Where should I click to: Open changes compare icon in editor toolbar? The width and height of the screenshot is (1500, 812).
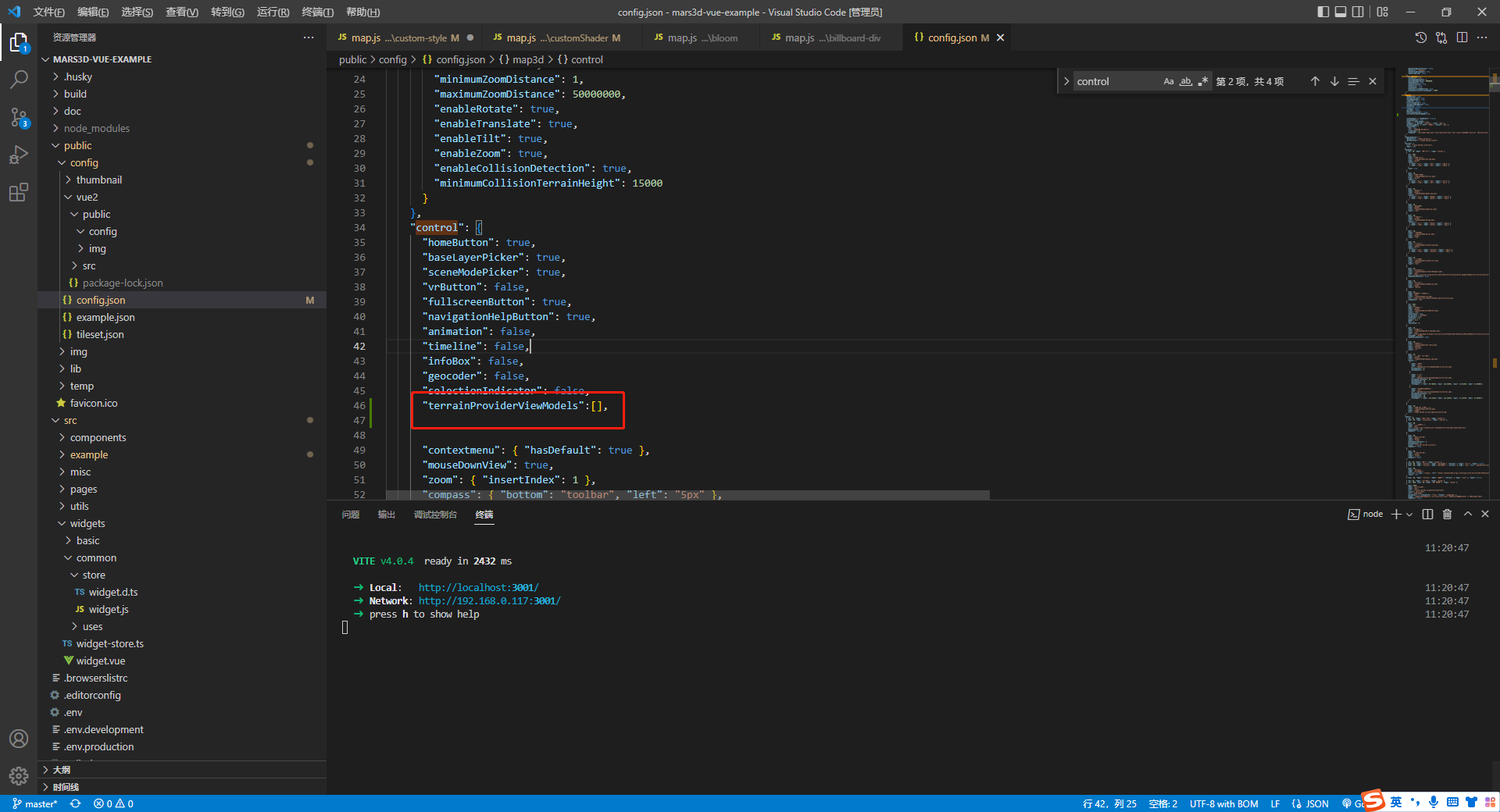1441,37
